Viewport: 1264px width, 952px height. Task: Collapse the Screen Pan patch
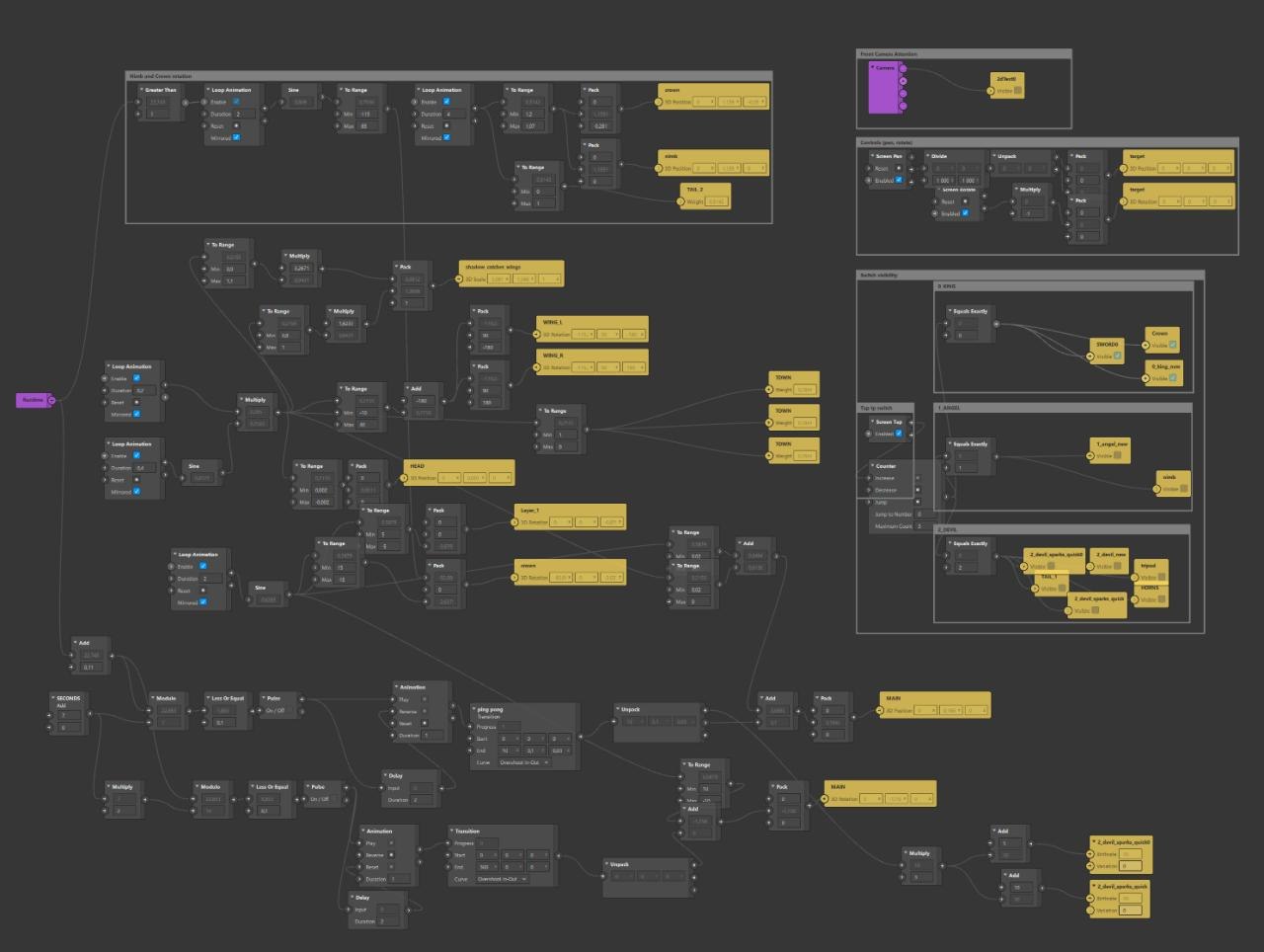pyautogui.click(x=873, y=156)
